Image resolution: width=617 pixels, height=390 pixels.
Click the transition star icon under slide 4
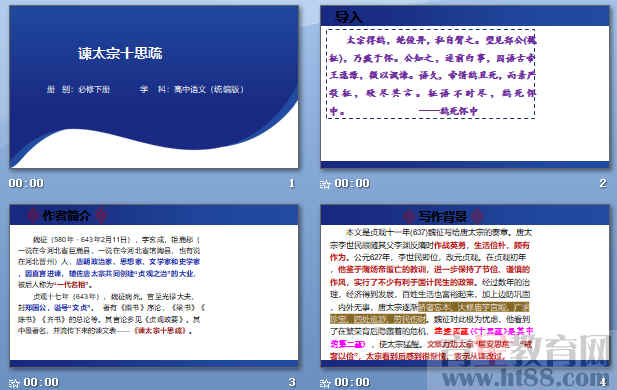point(325,383)
